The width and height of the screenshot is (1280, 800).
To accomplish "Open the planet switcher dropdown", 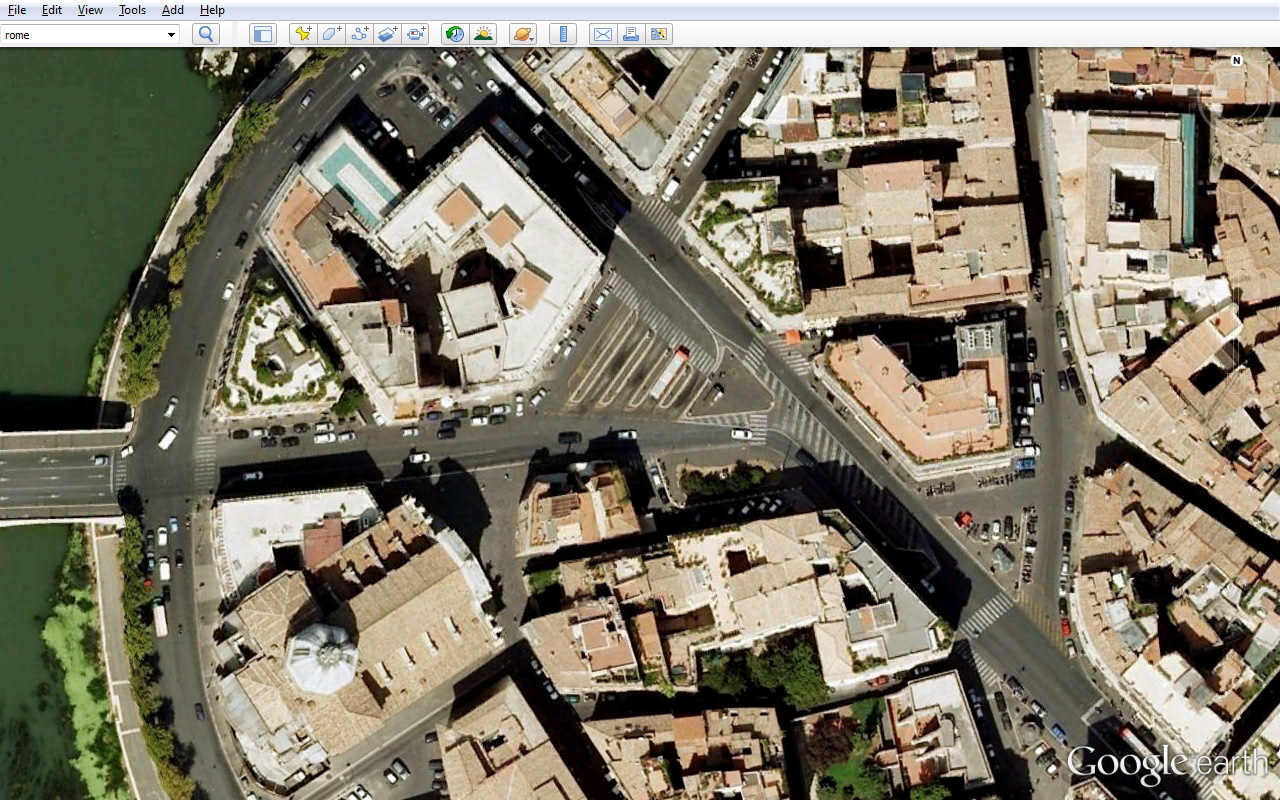I will coord(523,34).
